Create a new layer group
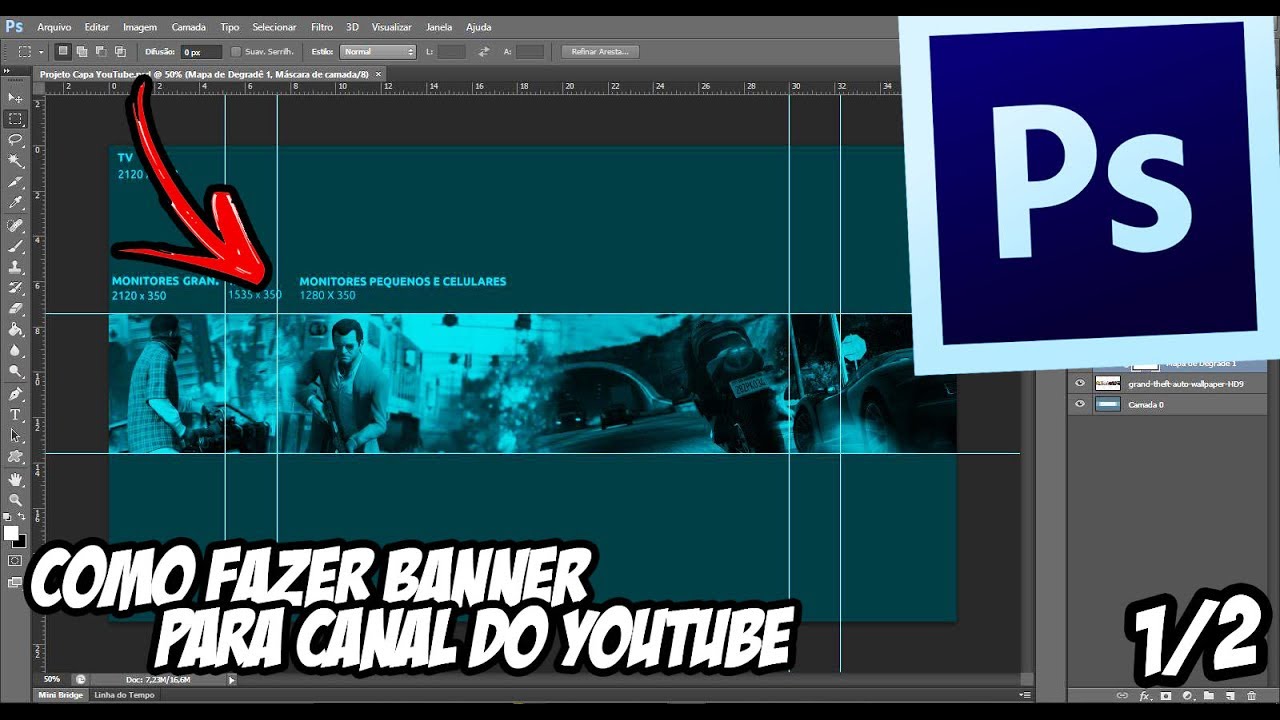1280x720 pixels. click(1208, 695)
